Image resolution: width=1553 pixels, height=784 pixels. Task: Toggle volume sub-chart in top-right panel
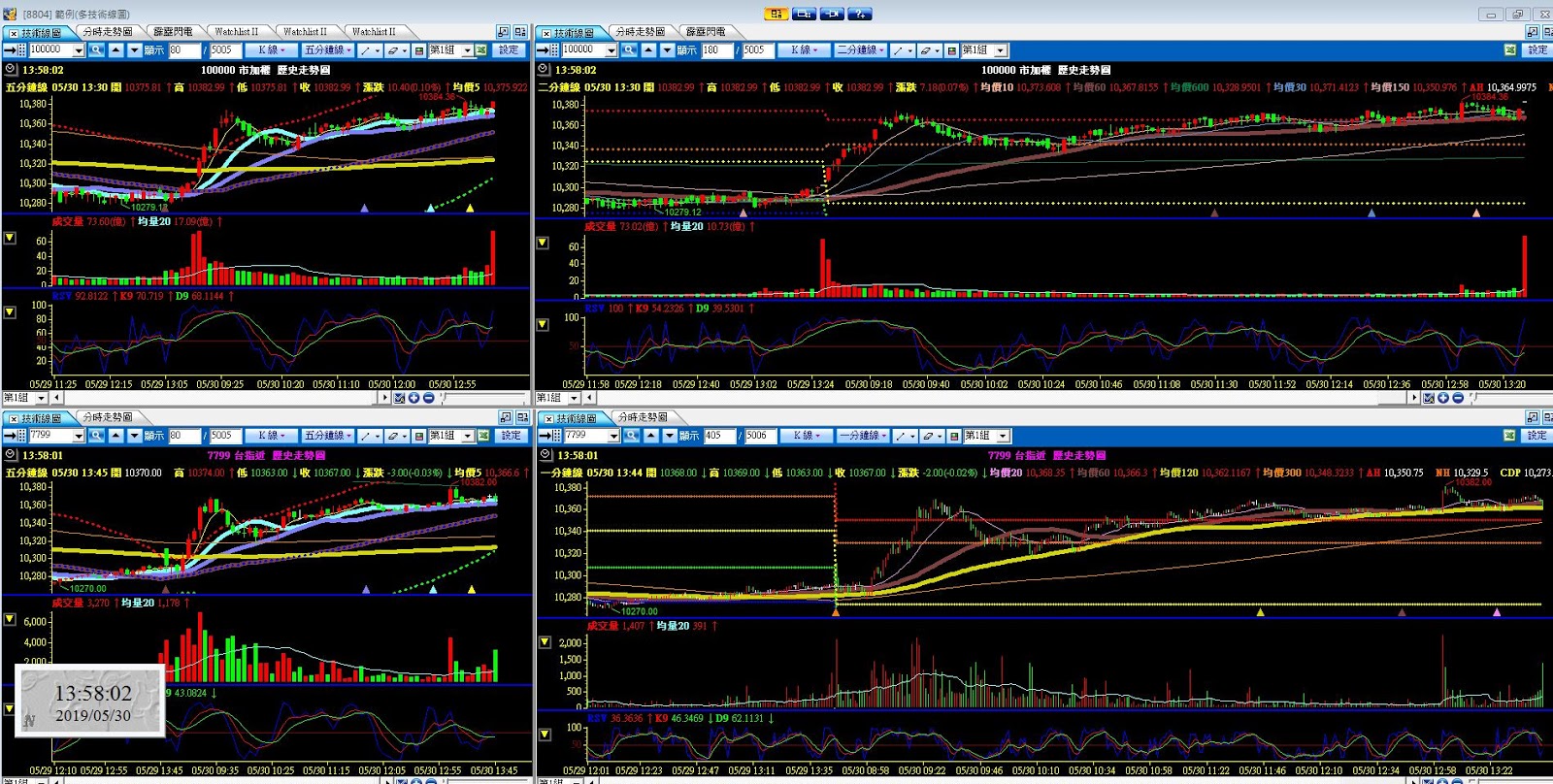point(543,243)
